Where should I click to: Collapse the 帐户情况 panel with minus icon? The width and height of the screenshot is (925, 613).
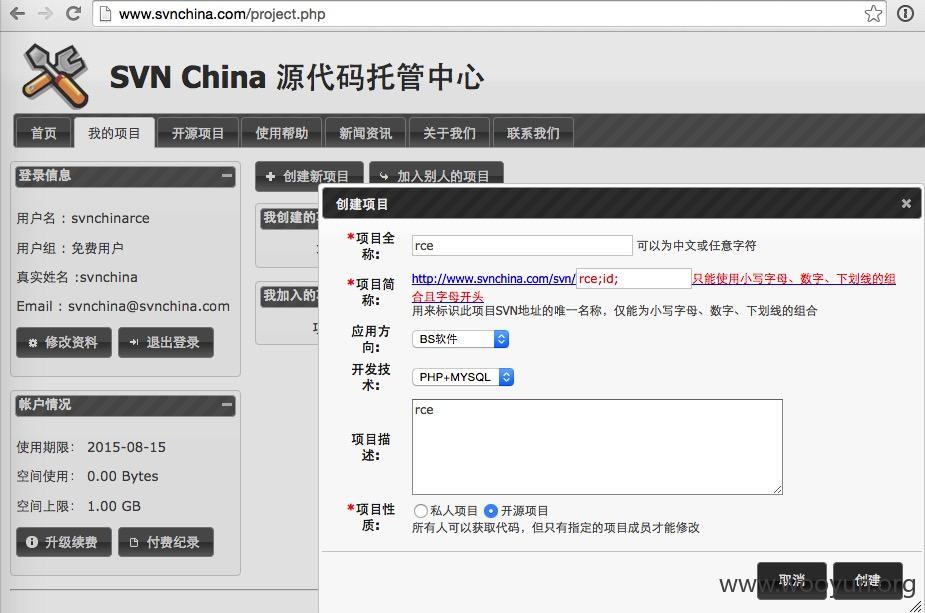coord(227,404)
